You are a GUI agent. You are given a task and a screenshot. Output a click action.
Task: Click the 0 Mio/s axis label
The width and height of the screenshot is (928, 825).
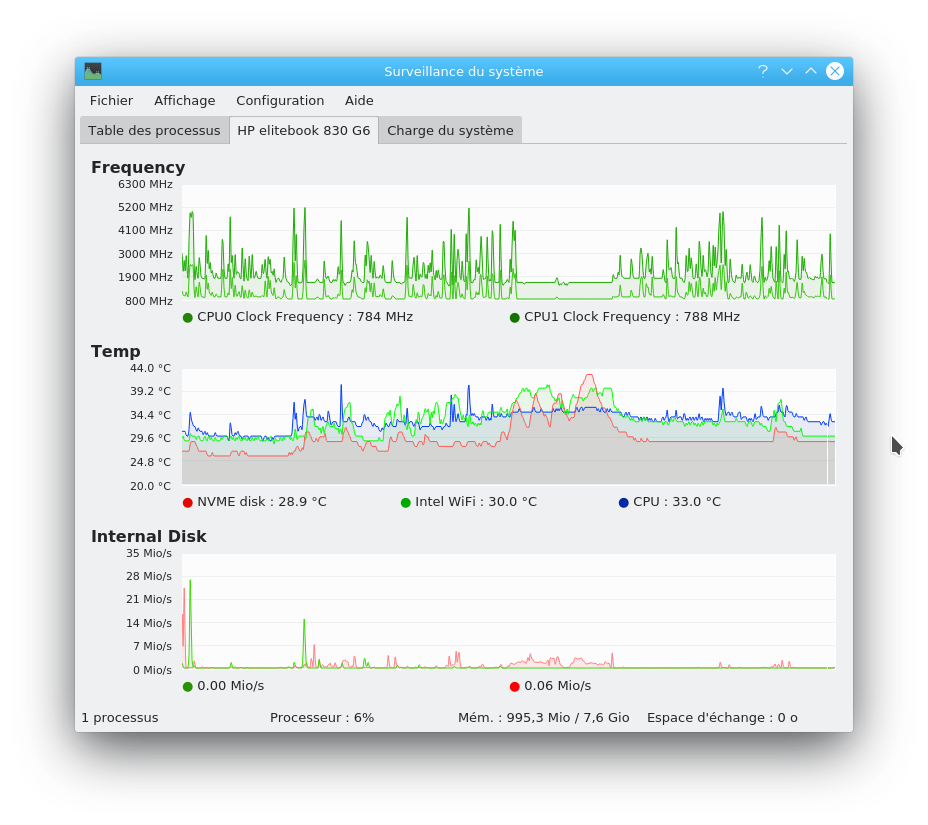point(152,669)
